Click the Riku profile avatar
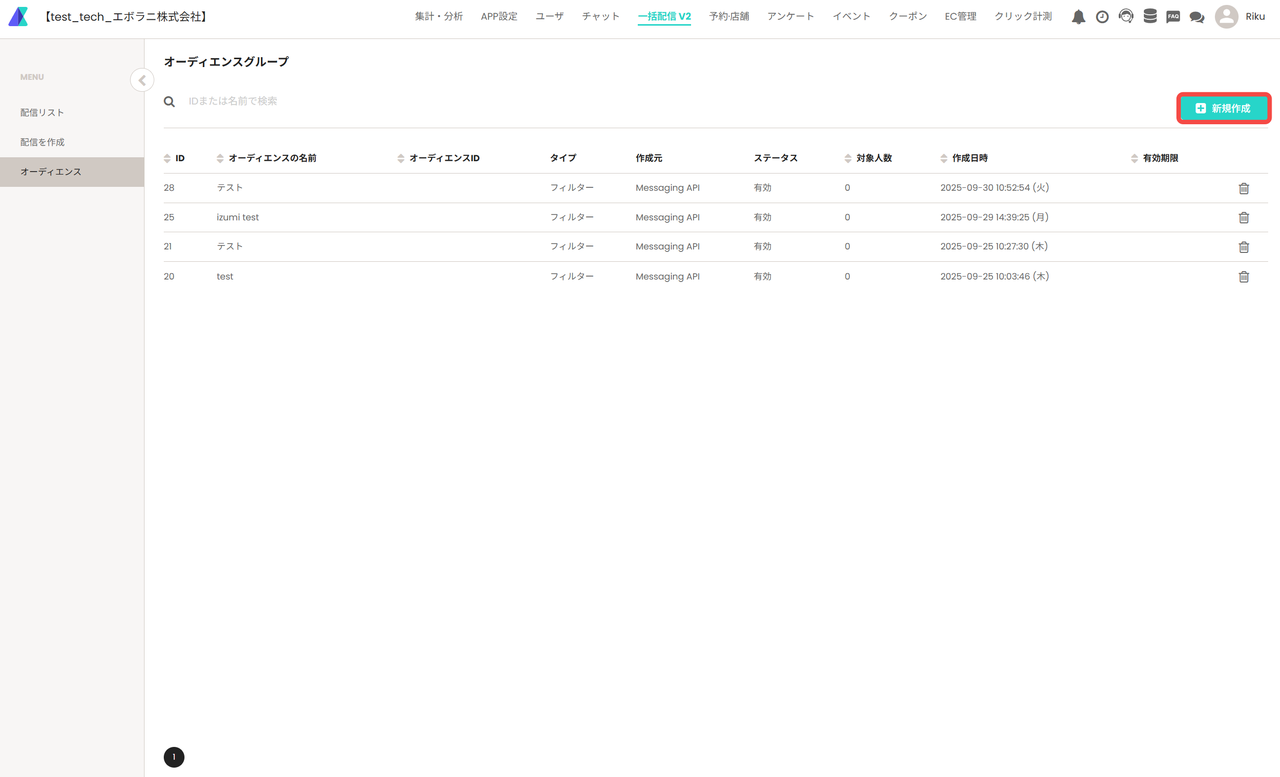This screenshot has height=777, width=1280. pos(1226,17)
